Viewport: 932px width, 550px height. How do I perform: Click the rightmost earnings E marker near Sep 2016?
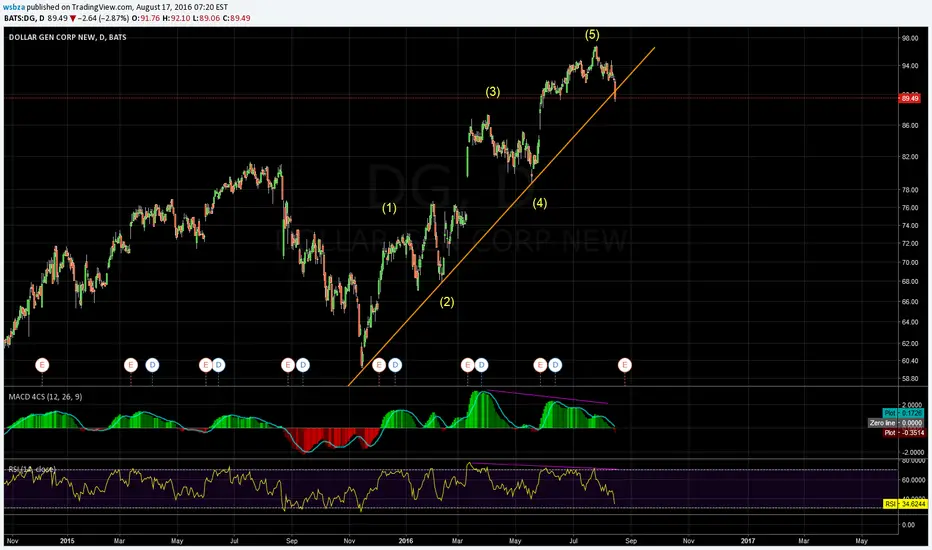coord(624,365)
